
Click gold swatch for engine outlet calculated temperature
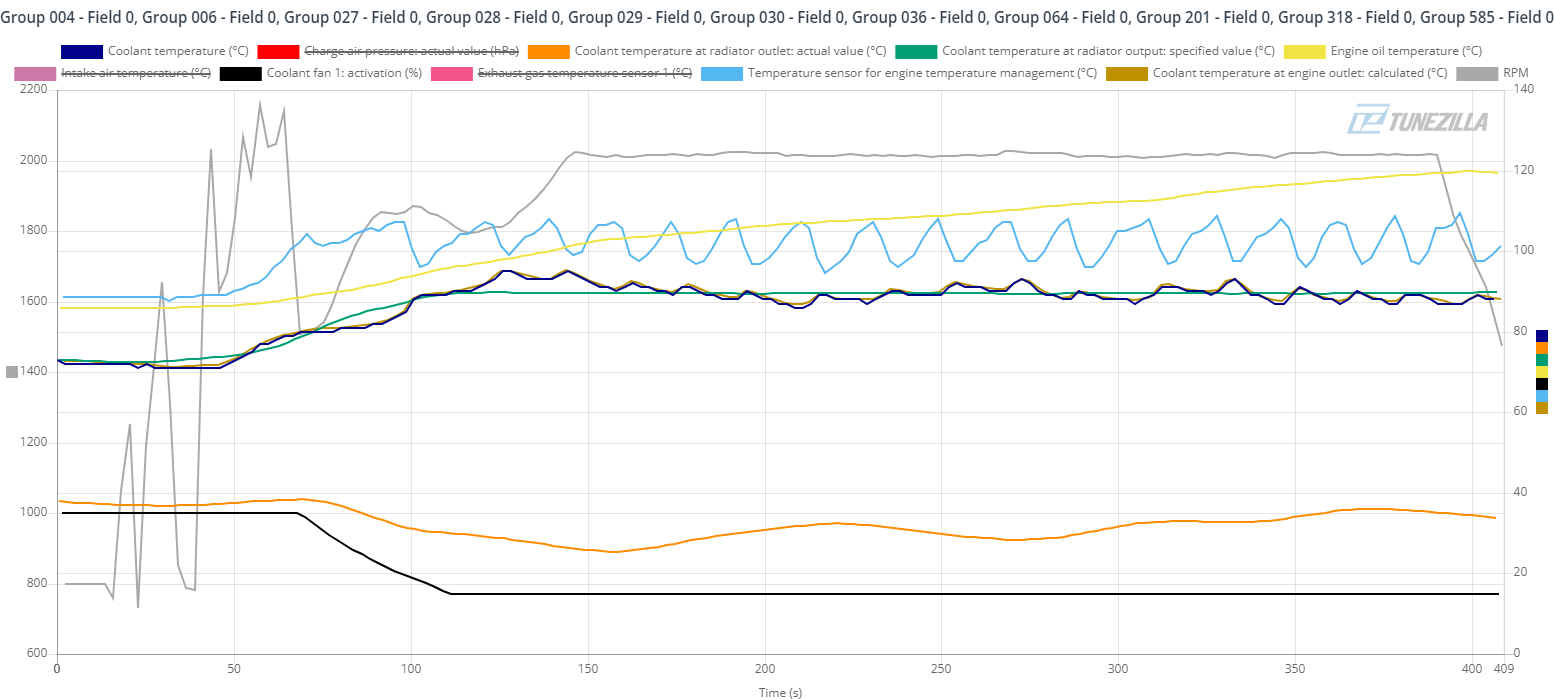(1126, 73)
